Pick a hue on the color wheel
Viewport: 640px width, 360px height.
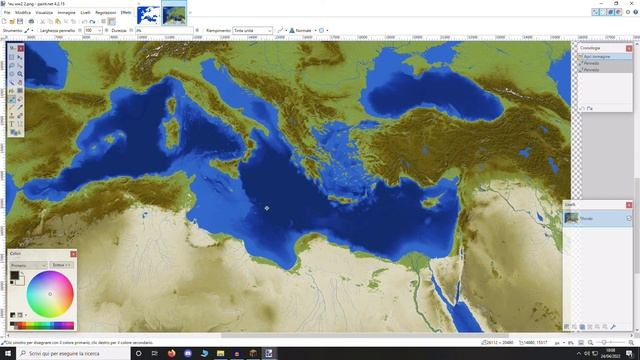click(50, 294)
